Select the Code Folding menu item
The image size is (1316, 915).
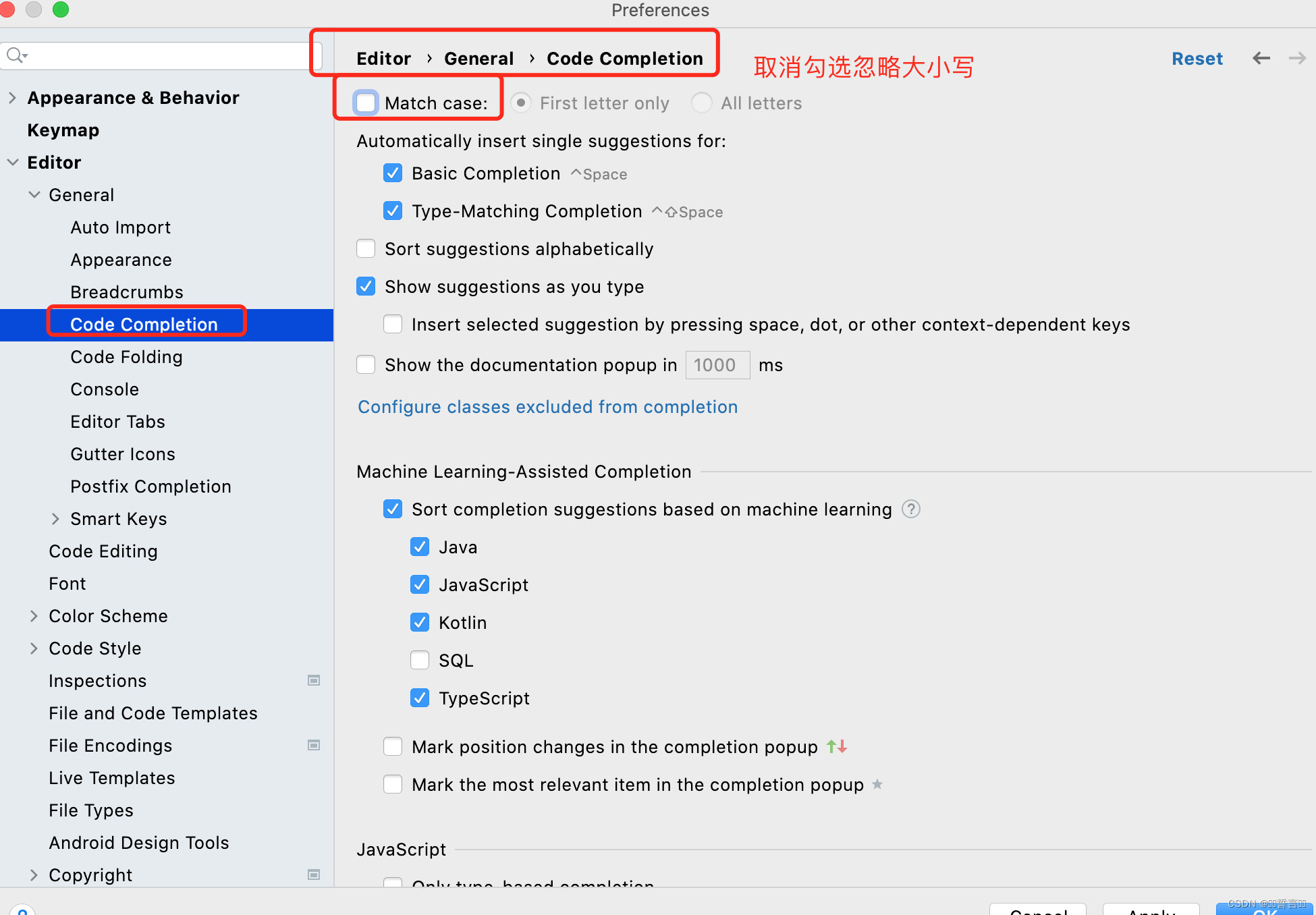128,356
